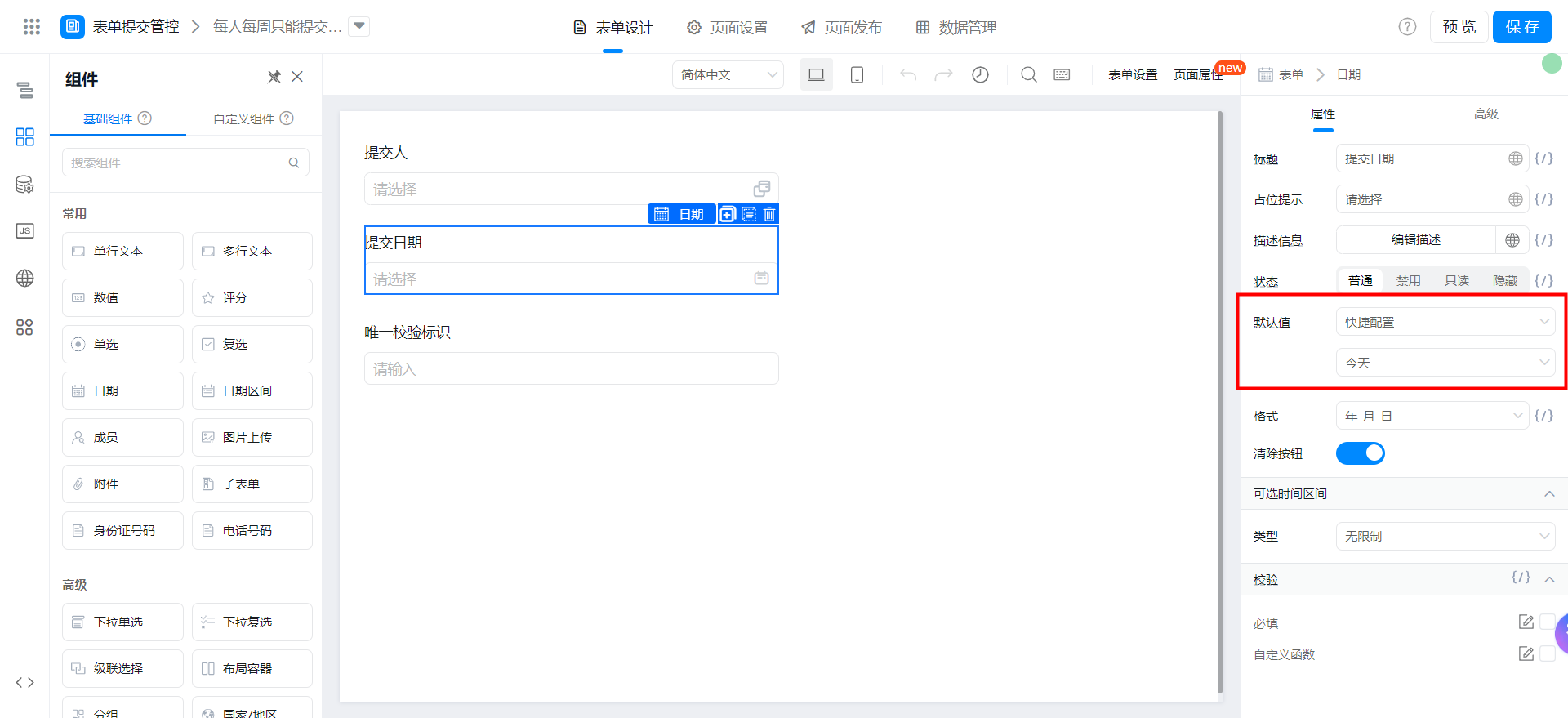Set status to 普通
1568x718 pixels.
1361,280
